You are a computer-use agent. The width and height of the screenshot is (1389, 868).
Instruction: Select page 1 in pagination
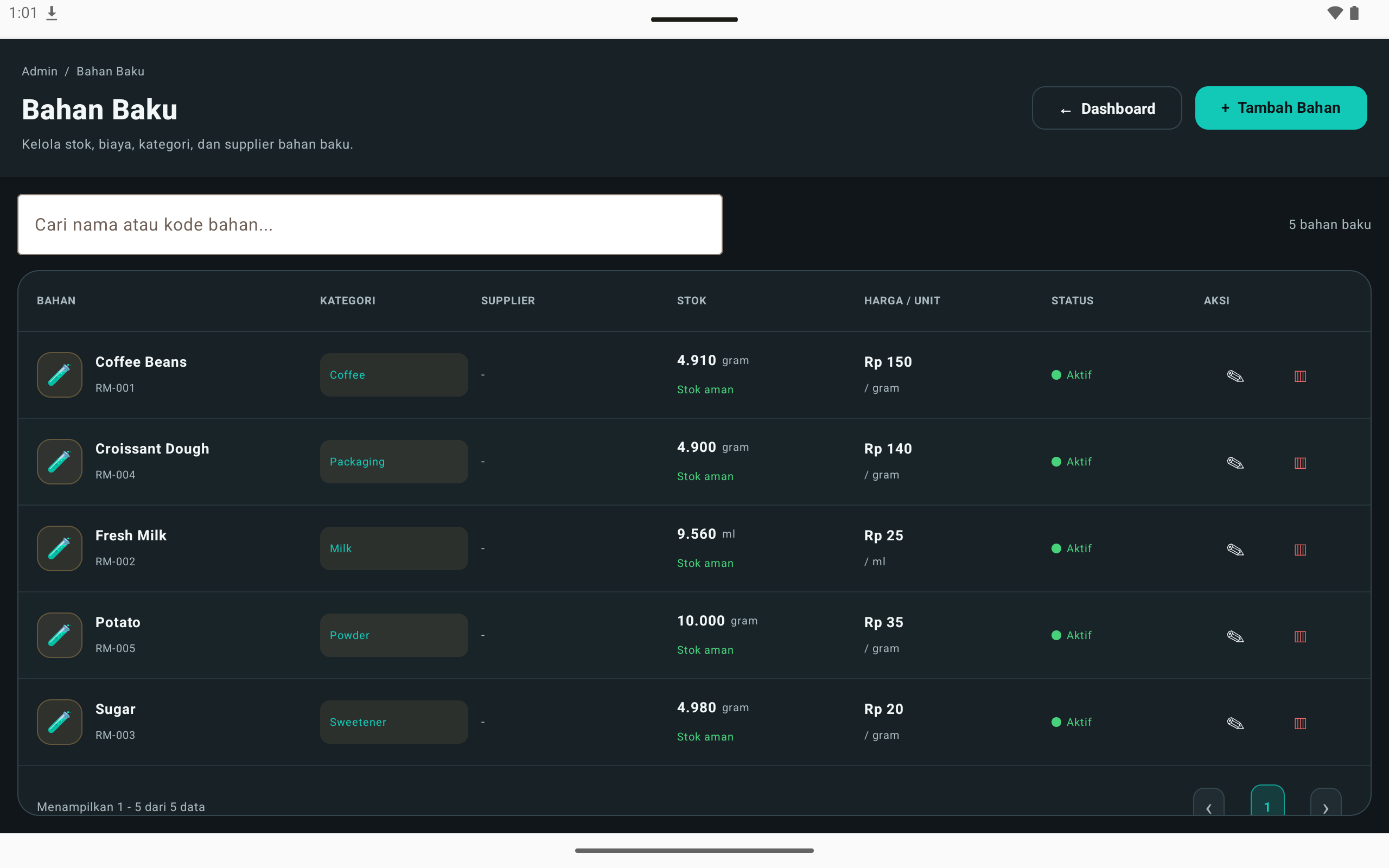[1267, 800]
